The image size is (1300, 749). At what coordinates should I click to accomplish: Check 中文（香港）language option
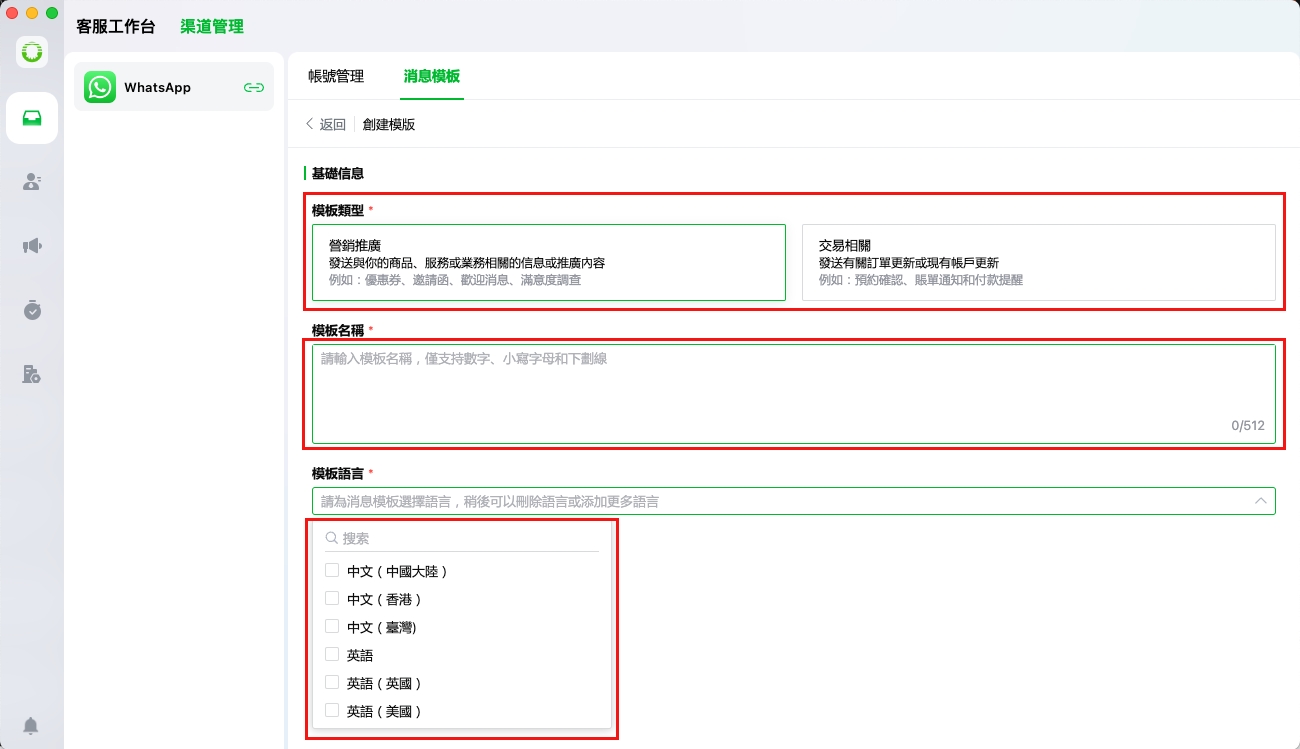(x=332, y=599)
